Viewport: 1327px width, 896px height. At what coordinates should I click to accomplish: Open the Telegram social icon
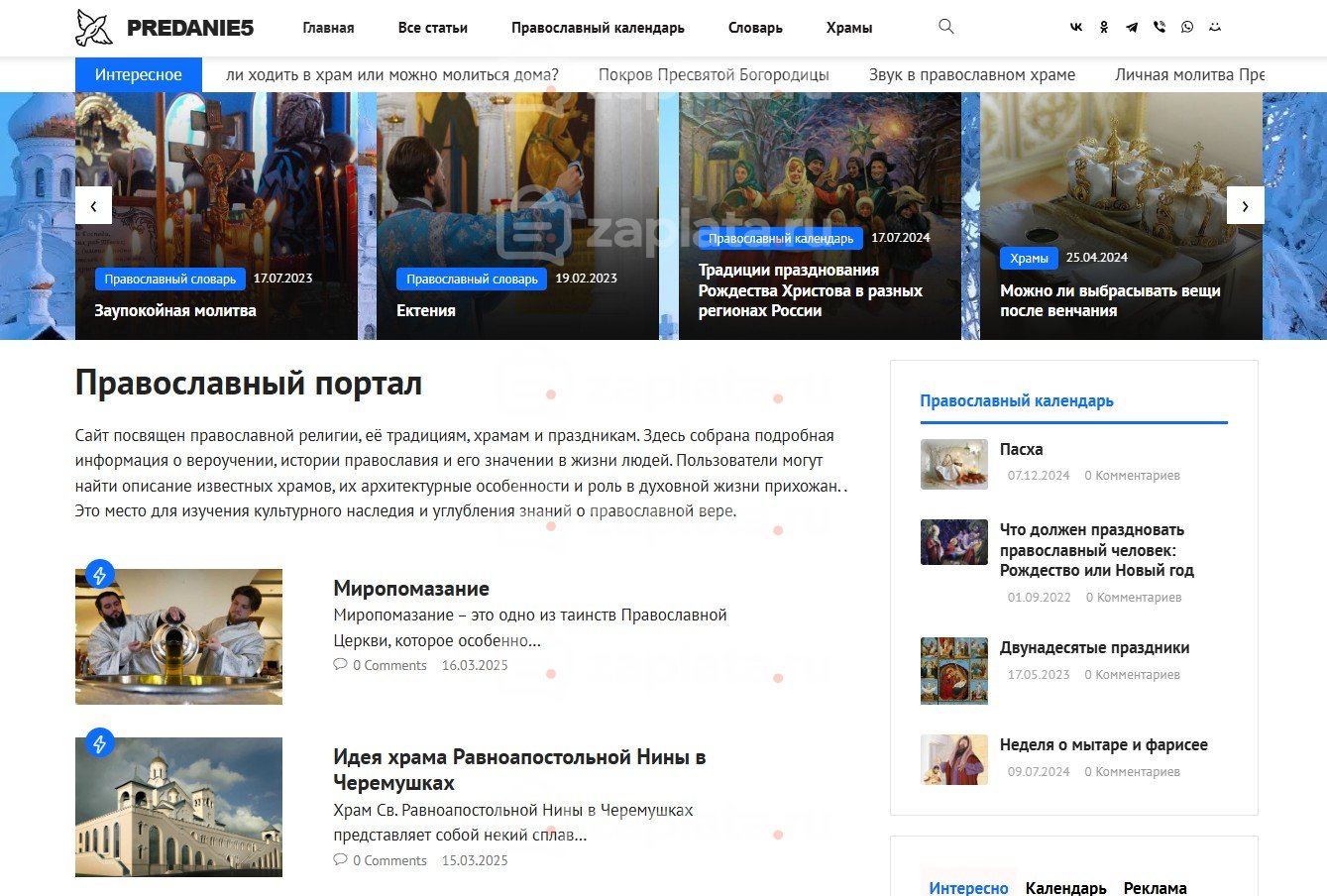coord(1132,28)
